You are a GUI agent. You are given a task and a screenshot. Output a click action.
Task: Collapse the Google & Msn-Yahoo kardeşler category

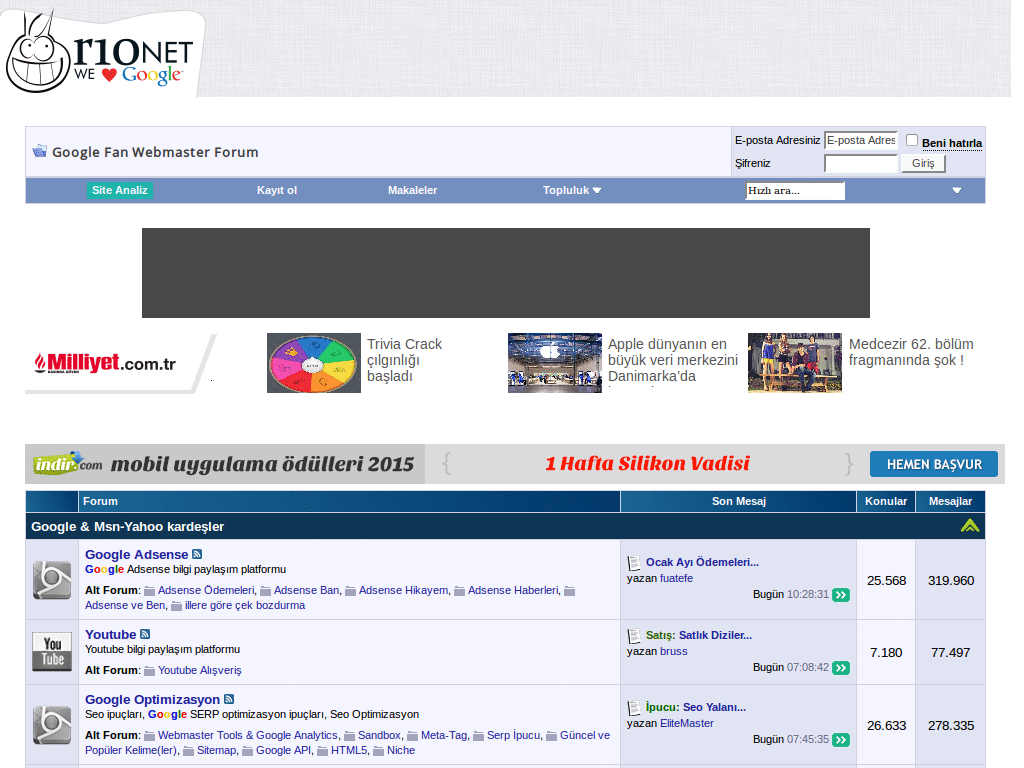click(x=970, y=526)
